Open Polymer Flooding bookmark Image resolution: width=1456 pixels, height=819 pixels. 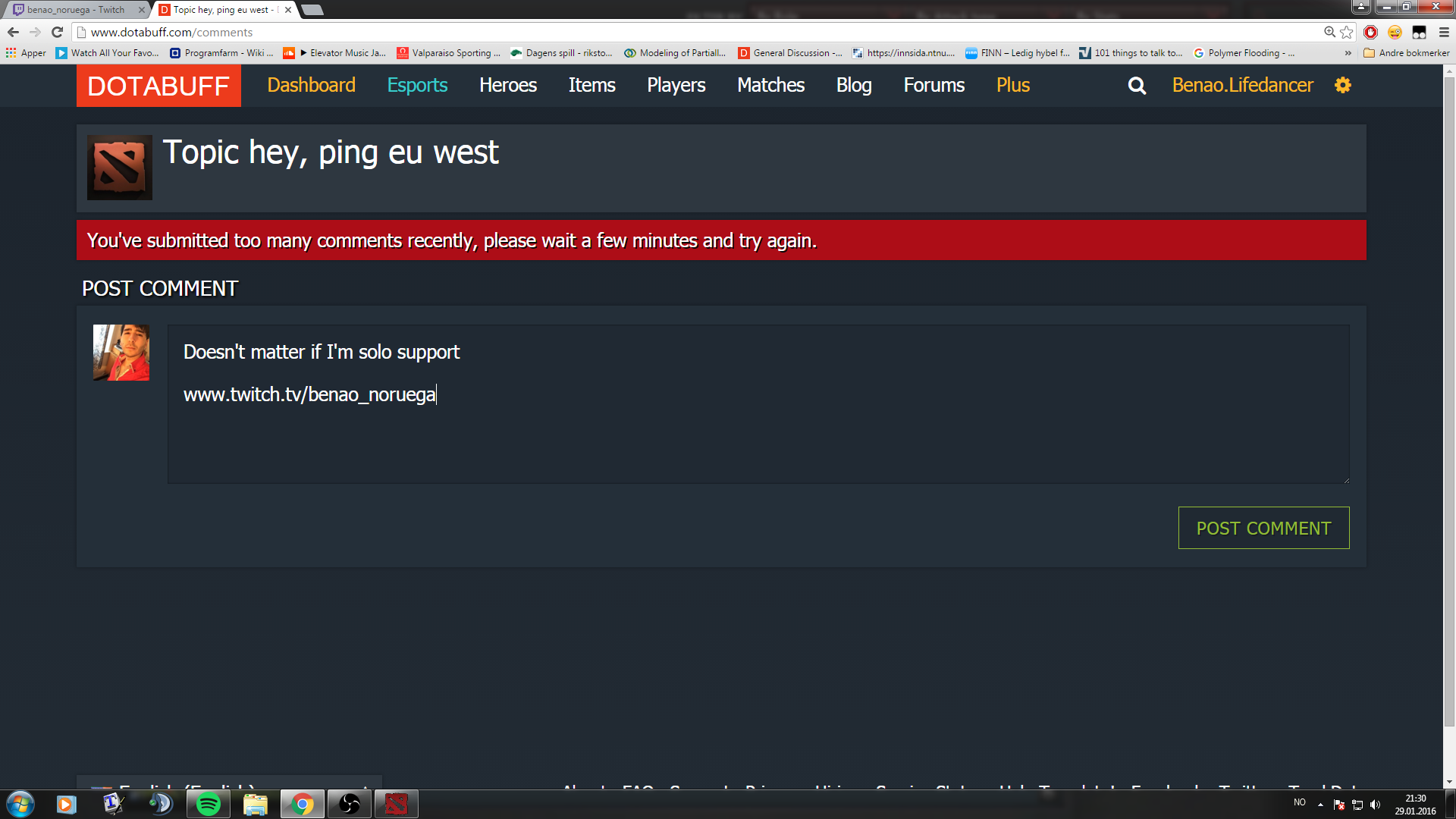point(1244,52)
